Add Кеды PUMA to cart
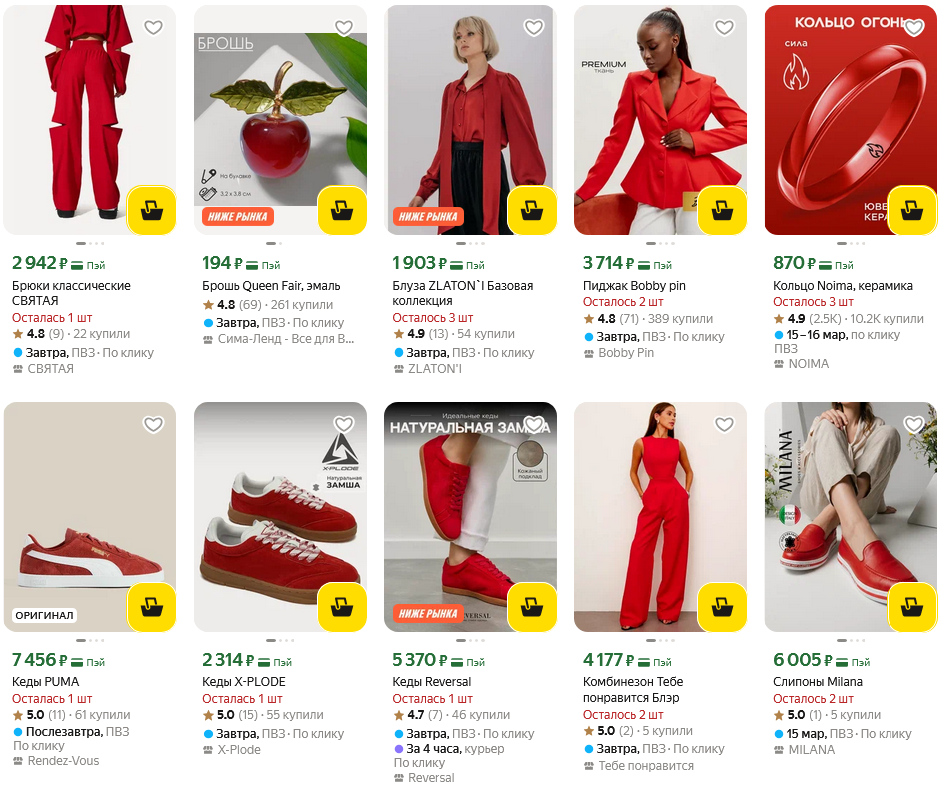The width and height of the screenshot is (940, 787). [x=152, y=607]
